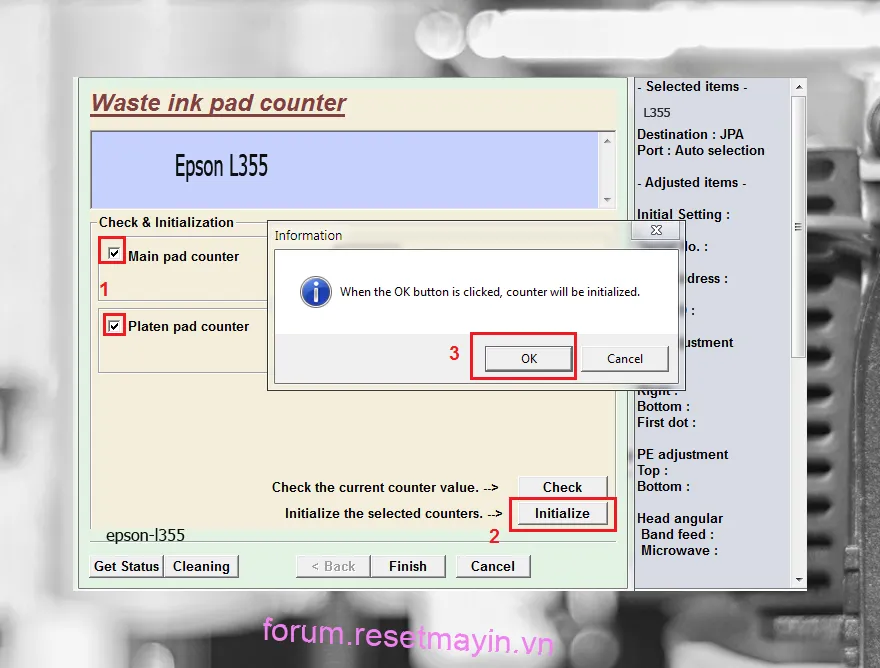Click up arrow of Epson L355 box scrollbar
The image size is (880, 668).
point(607,140)
